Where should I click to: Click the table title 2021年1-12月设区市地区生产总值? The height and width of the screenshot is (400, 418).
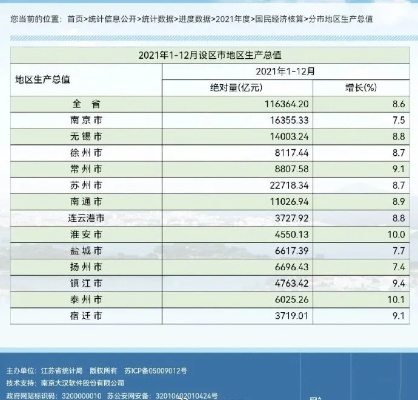pos(210,55)
